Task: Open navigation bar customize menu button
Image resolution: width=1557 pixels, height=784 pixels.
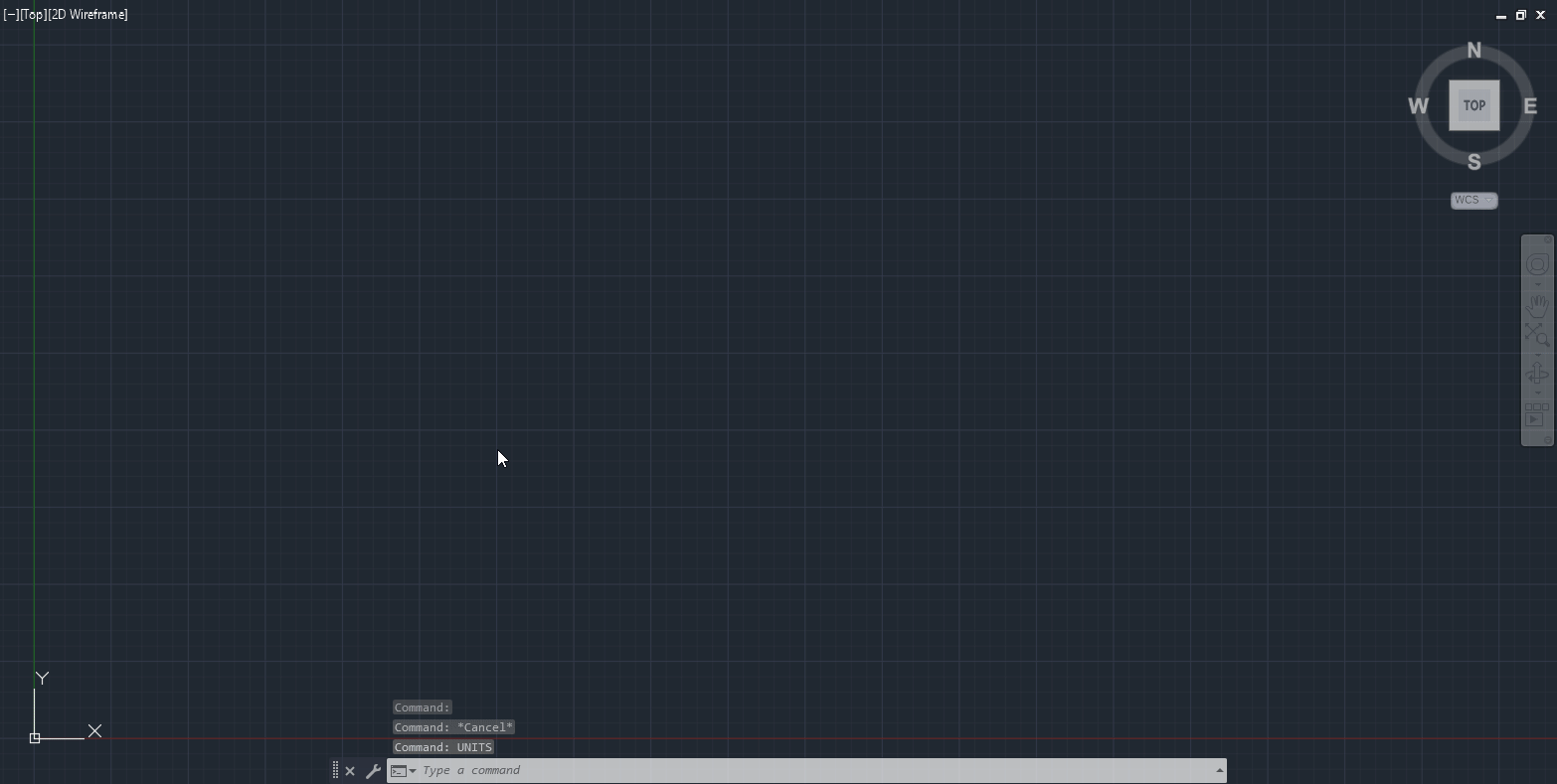Action: tap(1547, 440)
